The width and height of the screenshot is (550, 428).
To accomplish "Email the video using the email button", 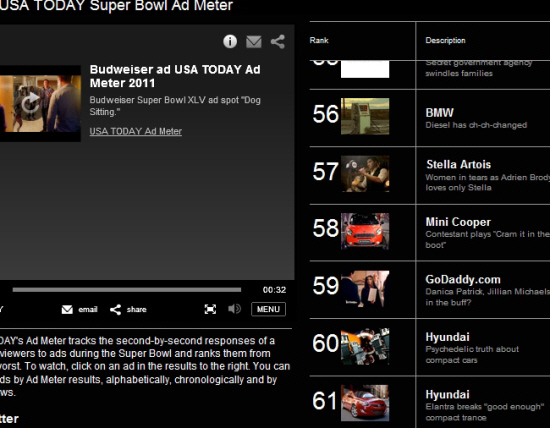I will [x=80, y=309].
